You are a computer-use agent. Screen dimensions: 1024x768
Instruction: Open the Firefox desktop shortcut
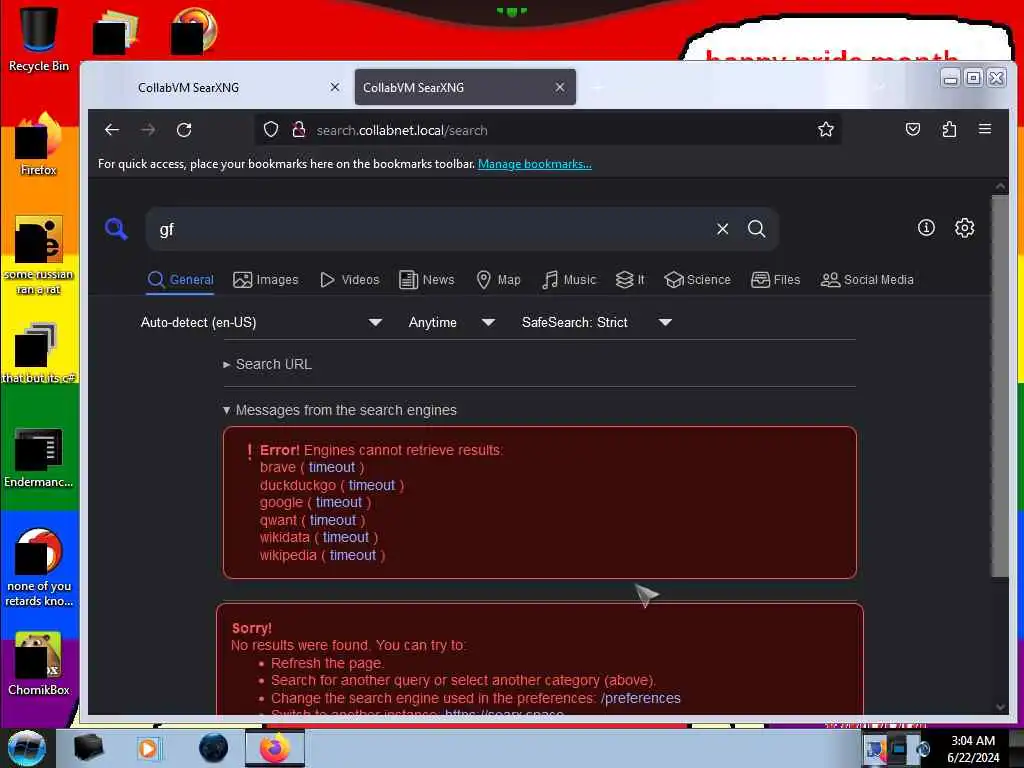39,145
